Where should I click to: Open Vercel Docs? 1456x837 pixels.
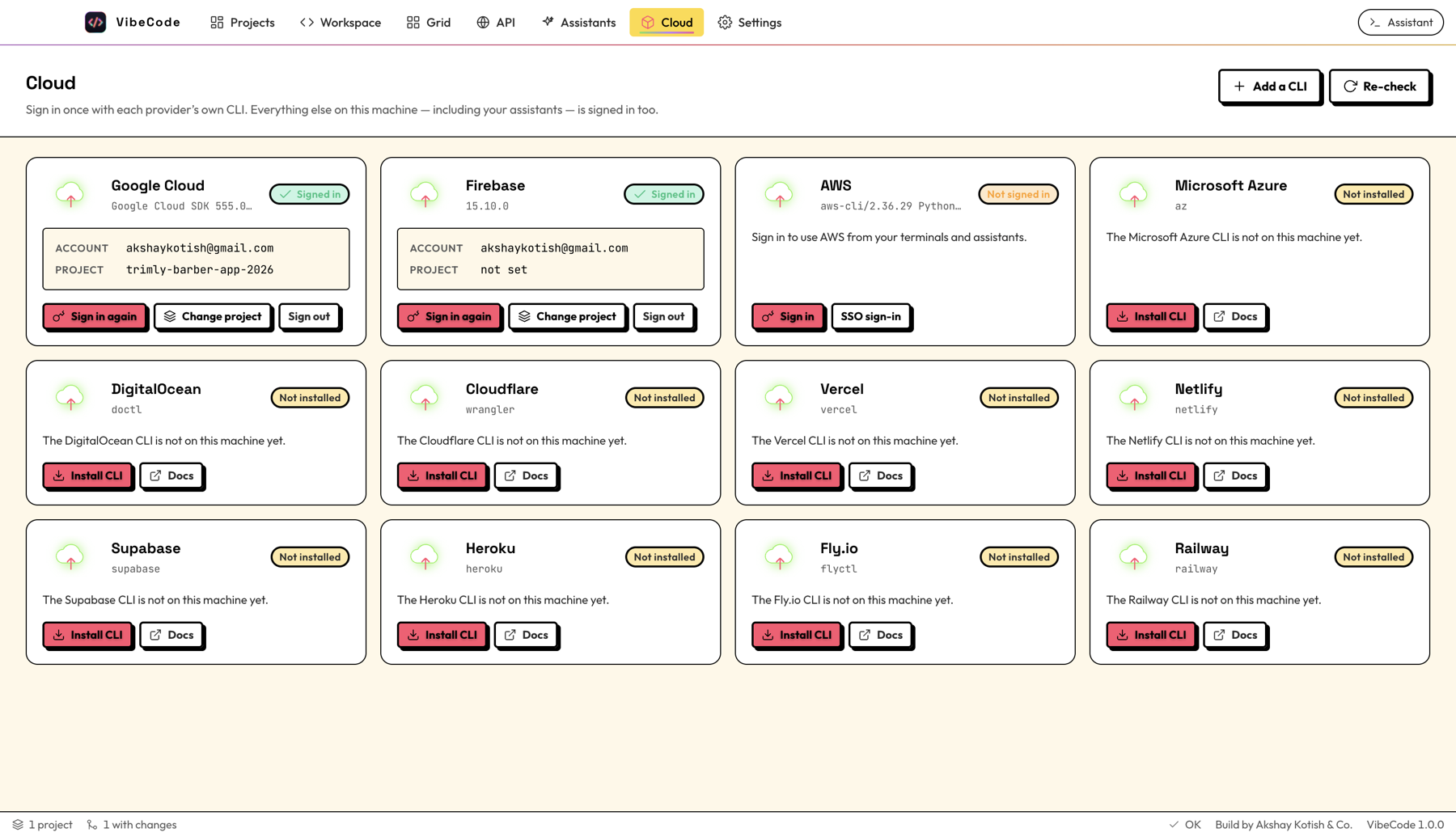click(x=880, y=476)
